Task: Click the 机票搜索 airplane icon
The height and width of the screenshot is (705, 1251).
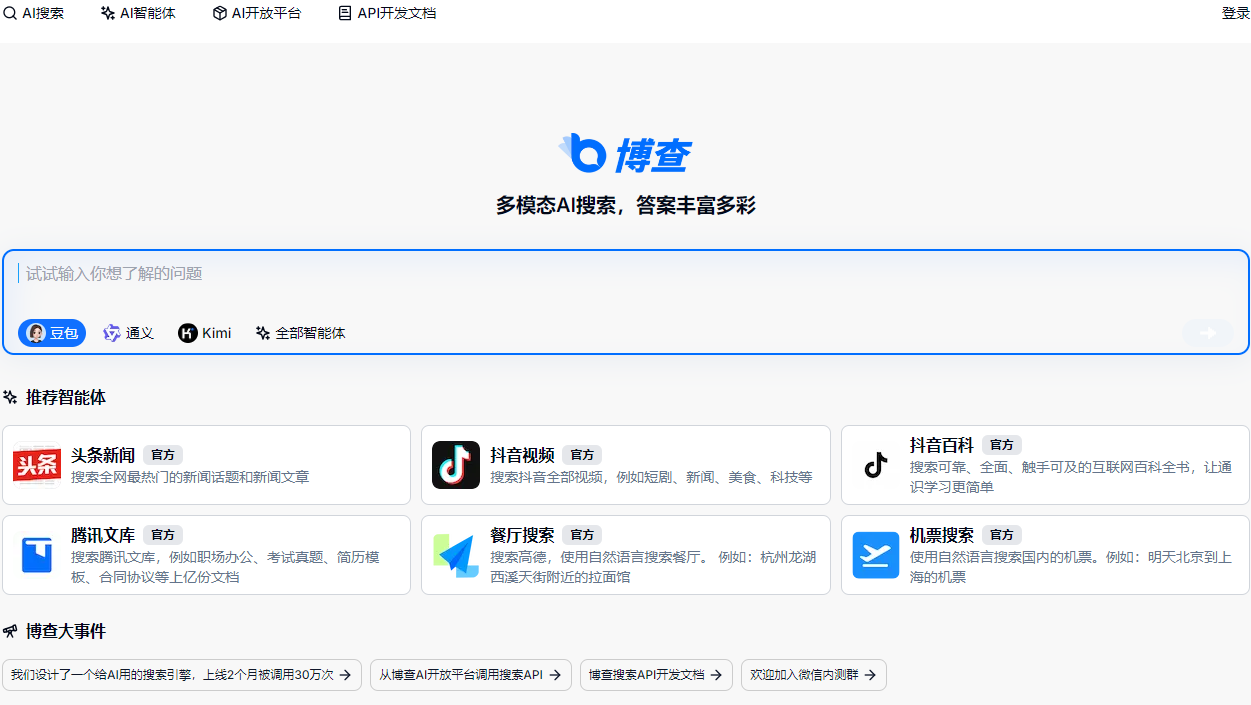Action: pyautogui.click(x=876, y=555)
